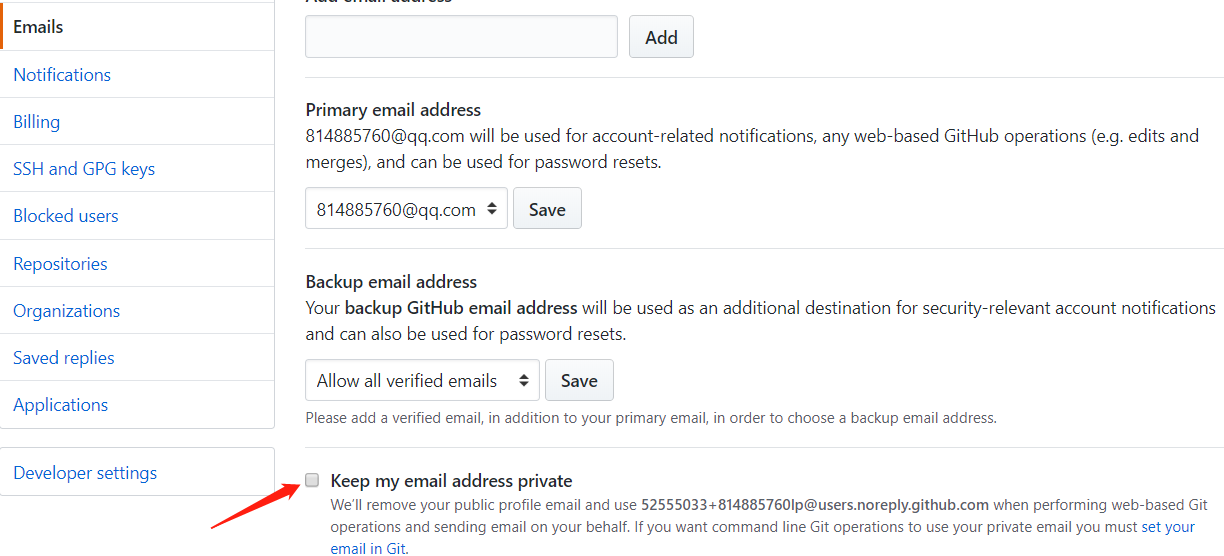Click the Keep my email address private label

click(x=451, y=481)
